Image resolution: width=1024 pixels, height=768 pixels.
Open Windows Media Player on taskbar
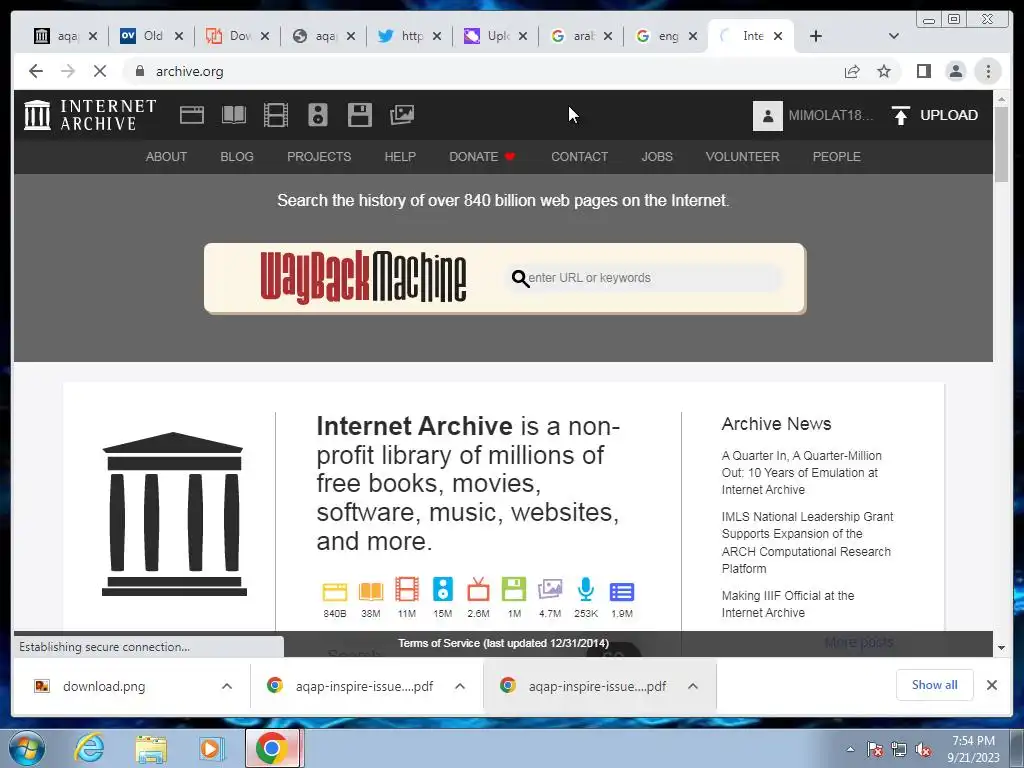211,748
